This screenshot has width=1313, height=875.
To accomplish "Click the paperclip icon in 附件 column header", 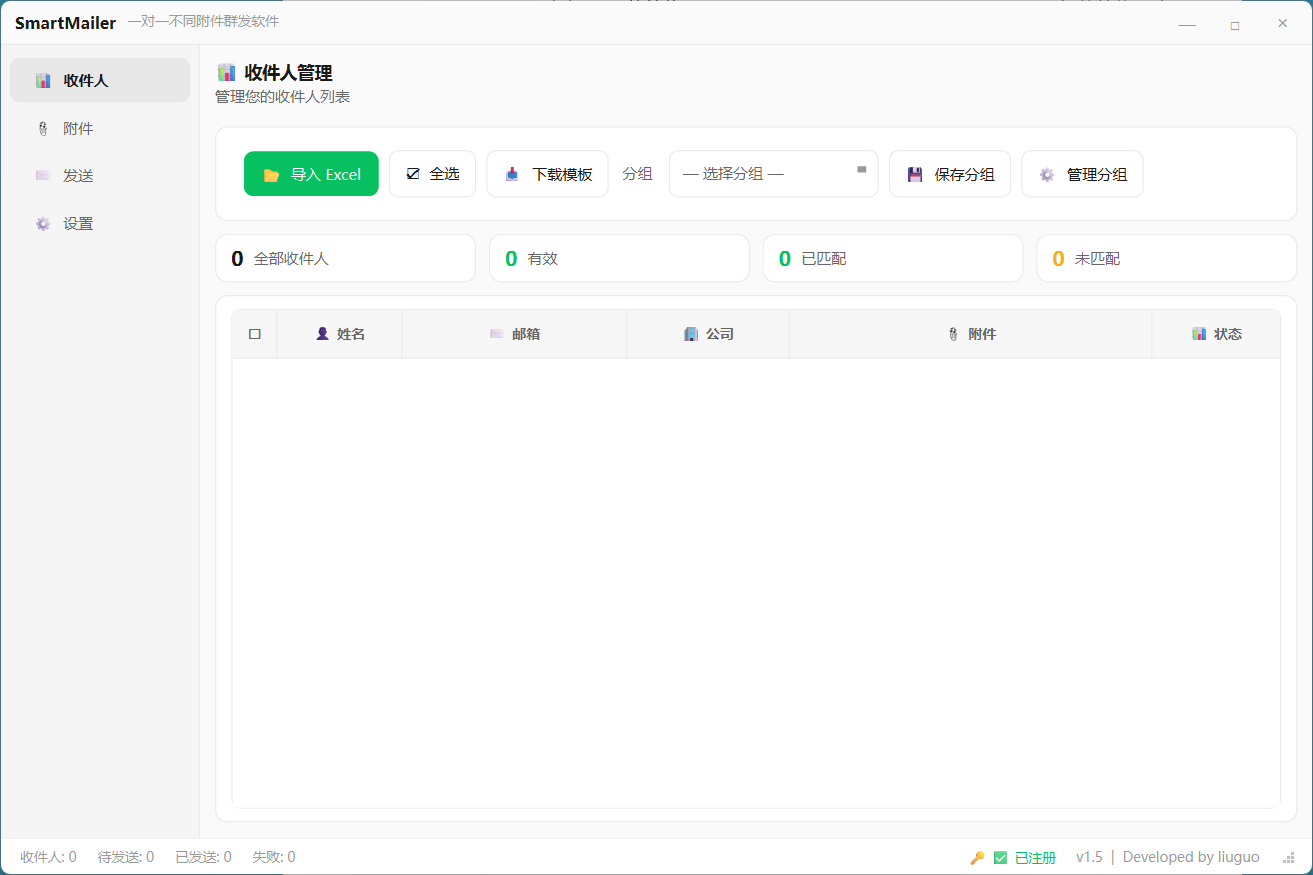I will 953,334.
